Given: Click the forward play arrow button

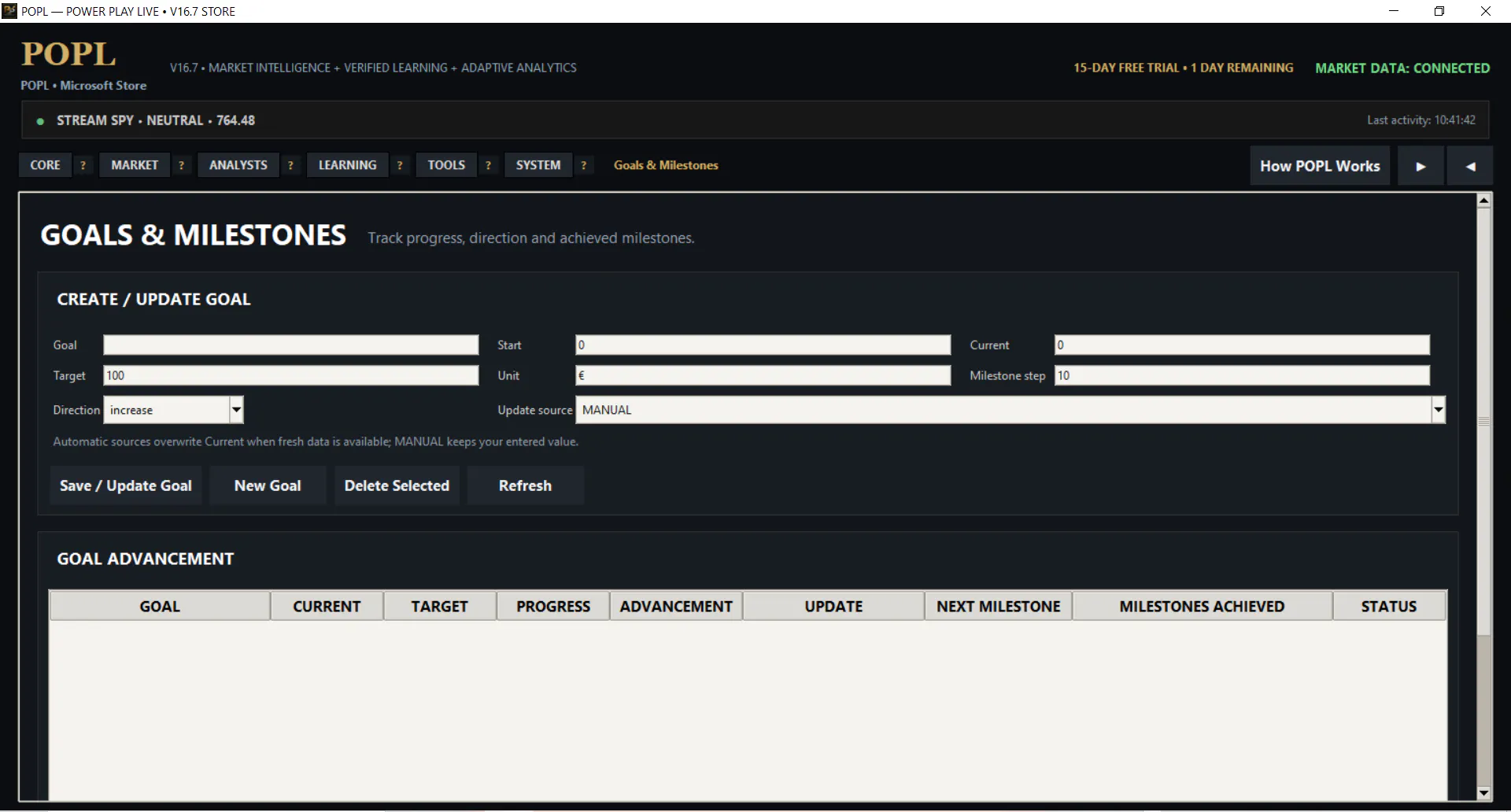Looking at the screenshot, I should tap(1420, 166).
